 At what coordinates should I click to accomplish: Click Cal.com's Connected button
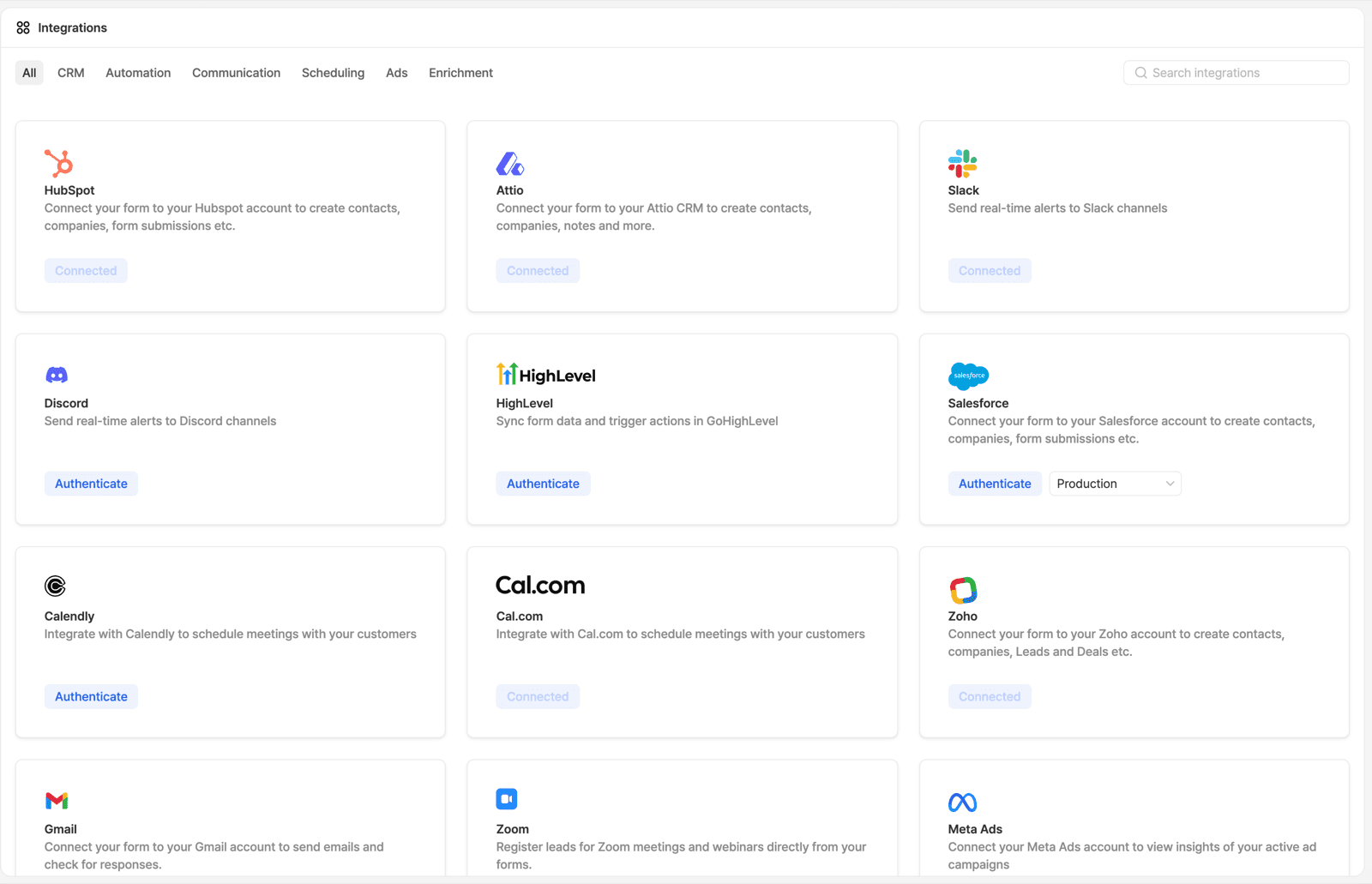pos(538,697)
